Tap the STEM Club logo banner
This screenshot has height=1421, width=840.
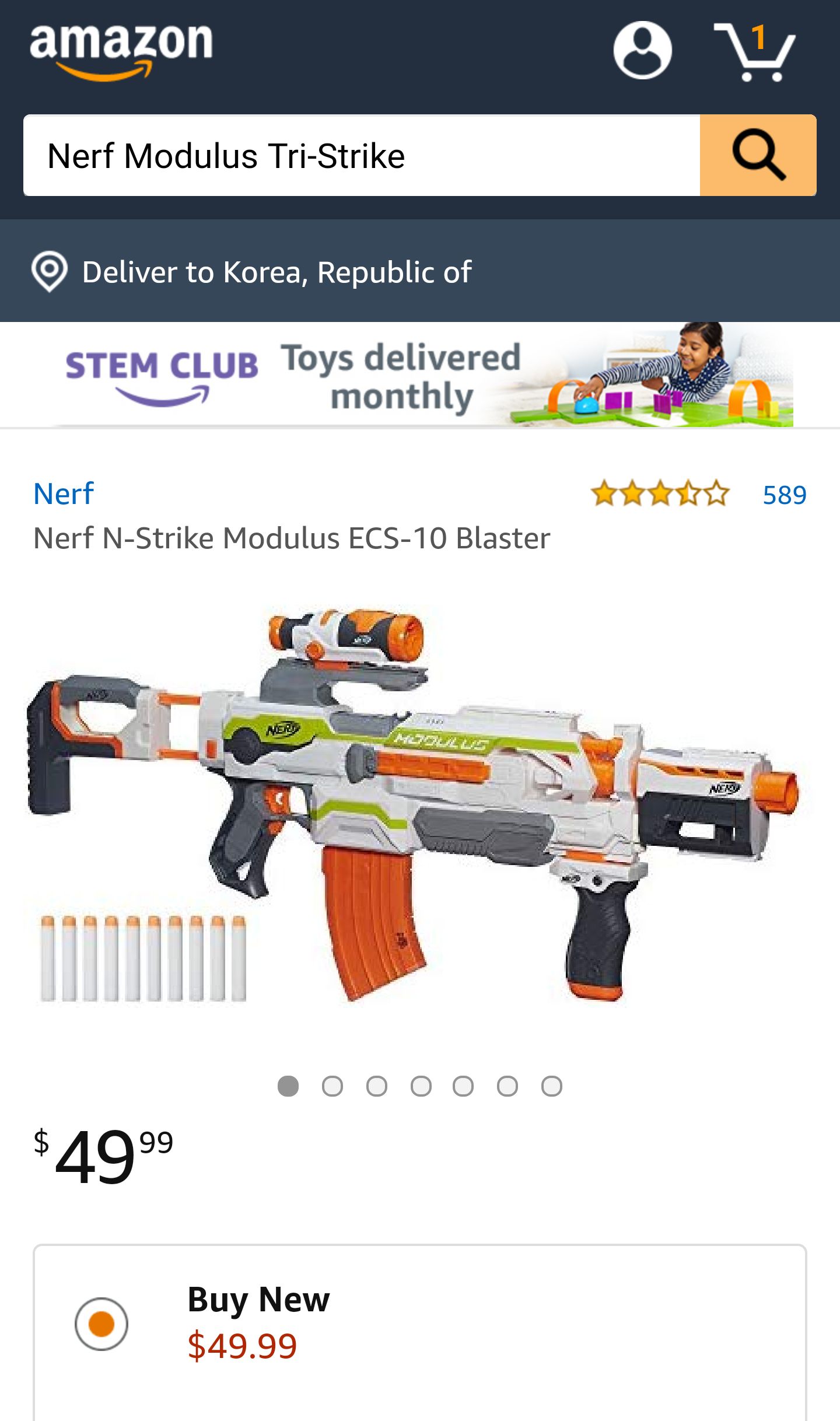click(x=162, y=376)
